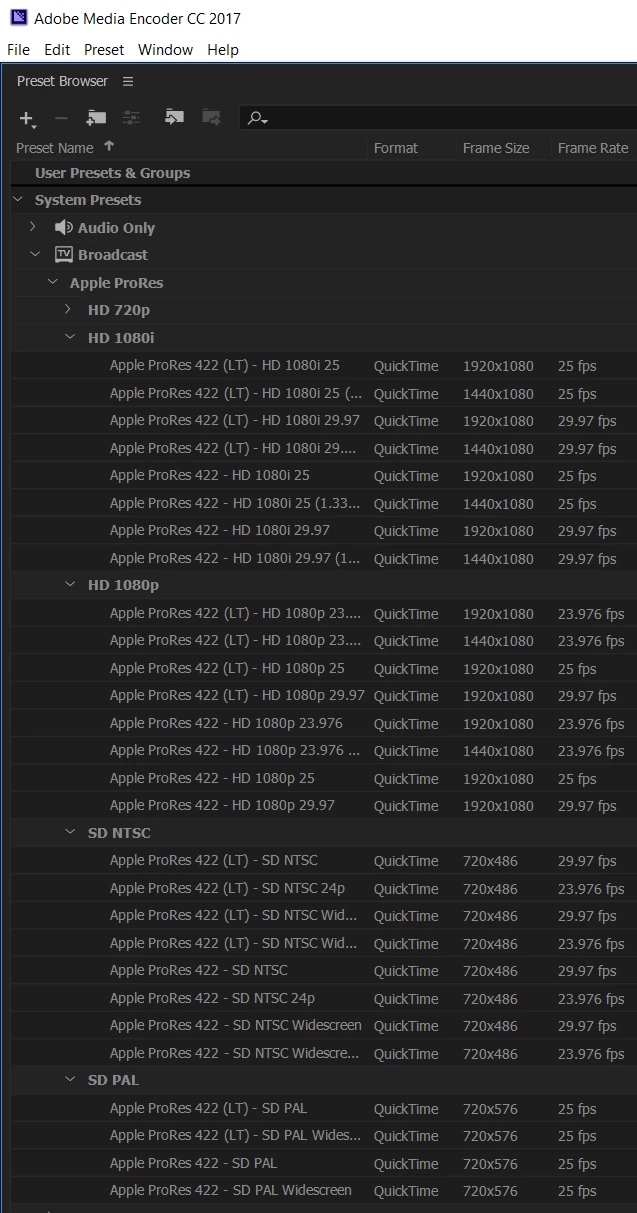This screenshot has width=637, height=1213.
Task: Sort by Frame Rate column header
Action: pyautogui.click(x=593, y=148)
